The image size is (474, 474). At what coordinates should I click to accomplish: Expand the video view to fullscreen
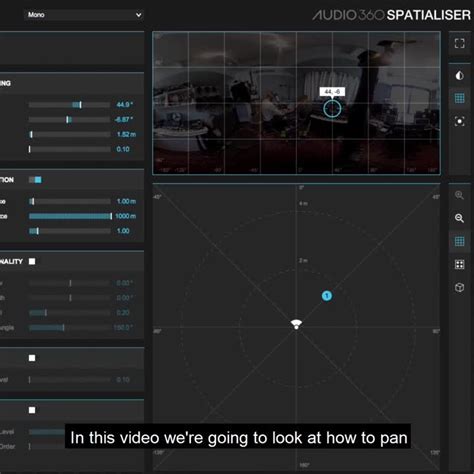coord(459,43)
